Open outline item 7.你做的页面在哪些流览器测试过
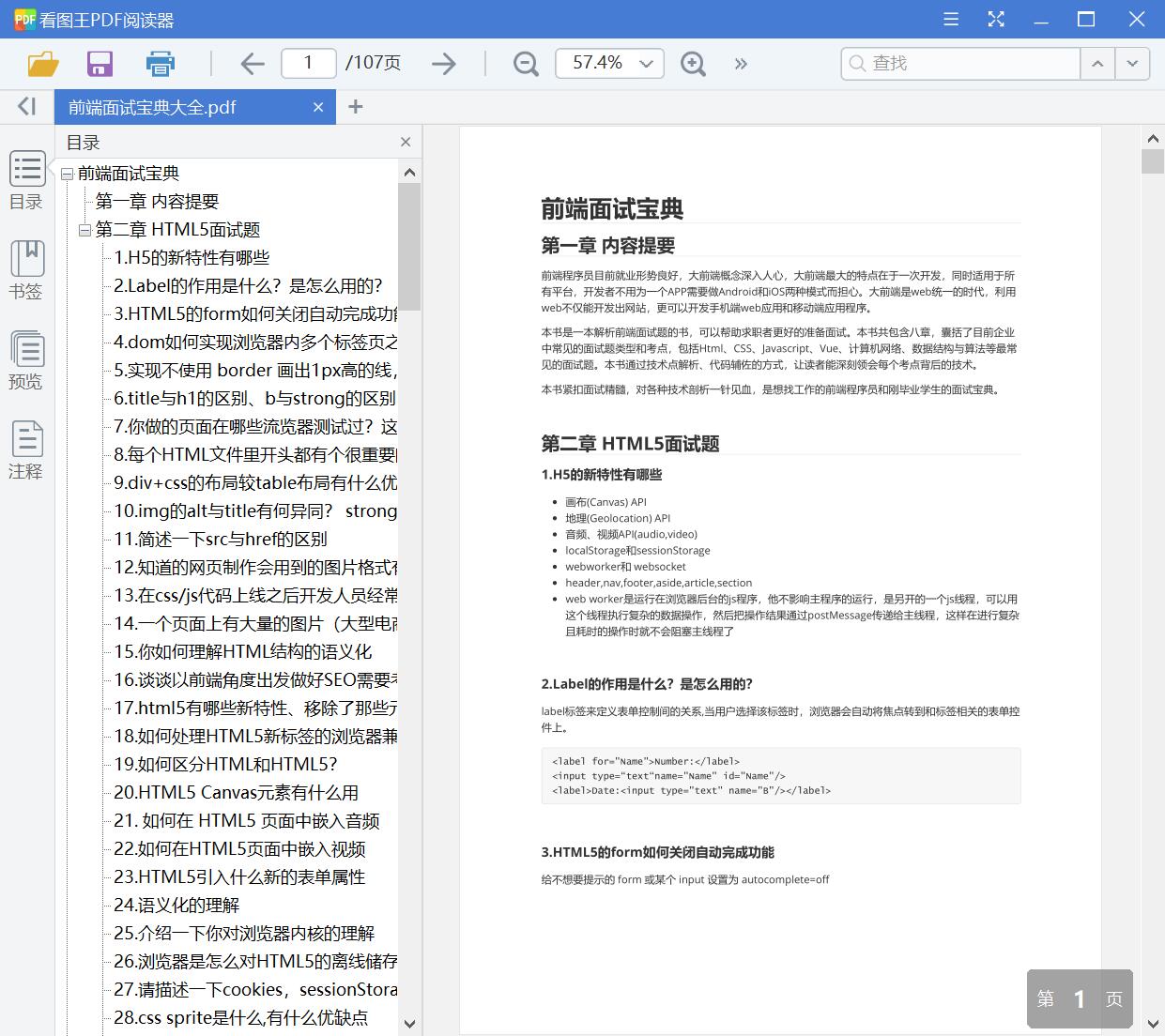Viewport: 1165px width, 1036px height. [x=255, y=427]
